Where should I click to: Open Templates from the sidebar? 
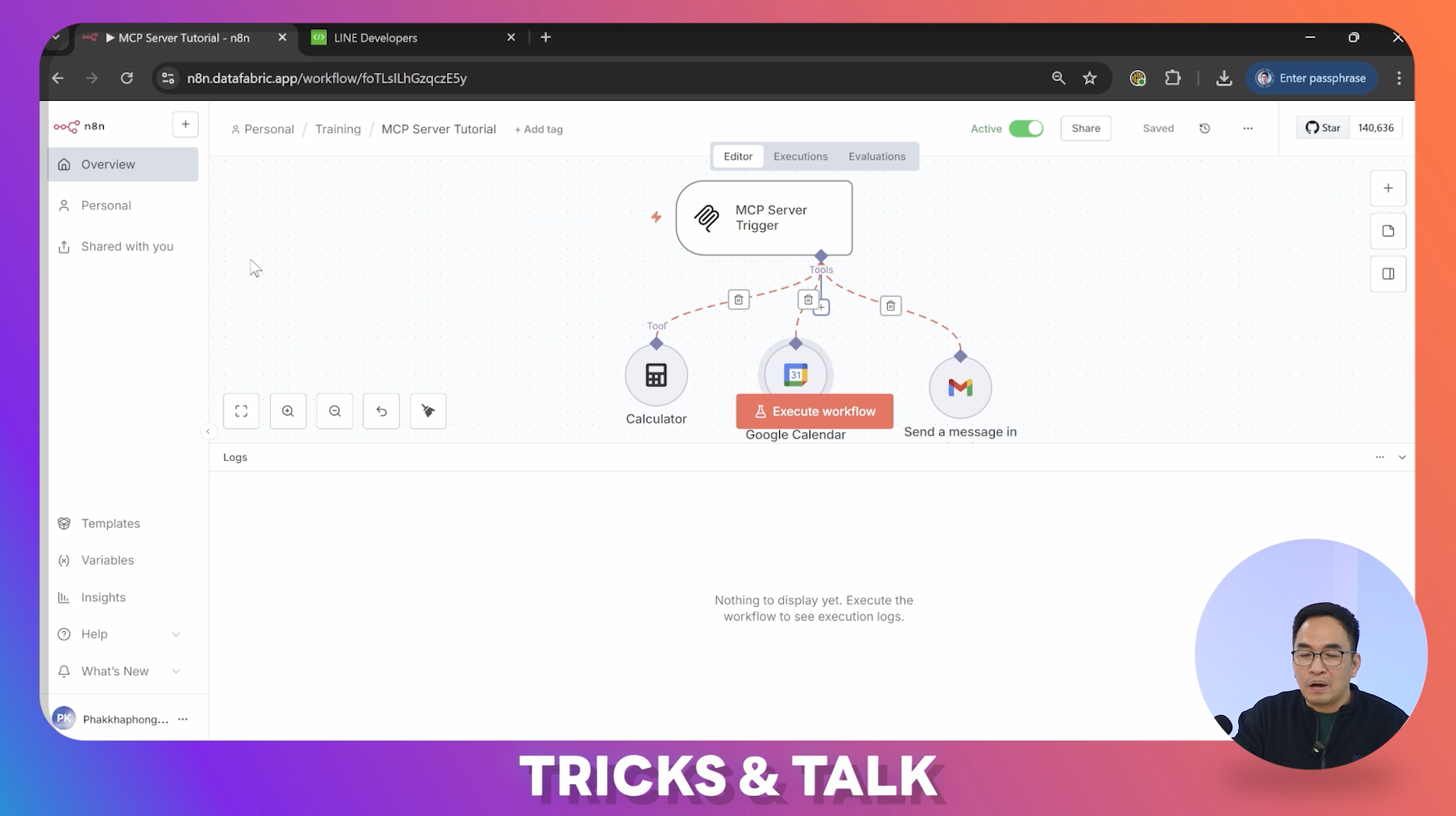pos(111,524)
